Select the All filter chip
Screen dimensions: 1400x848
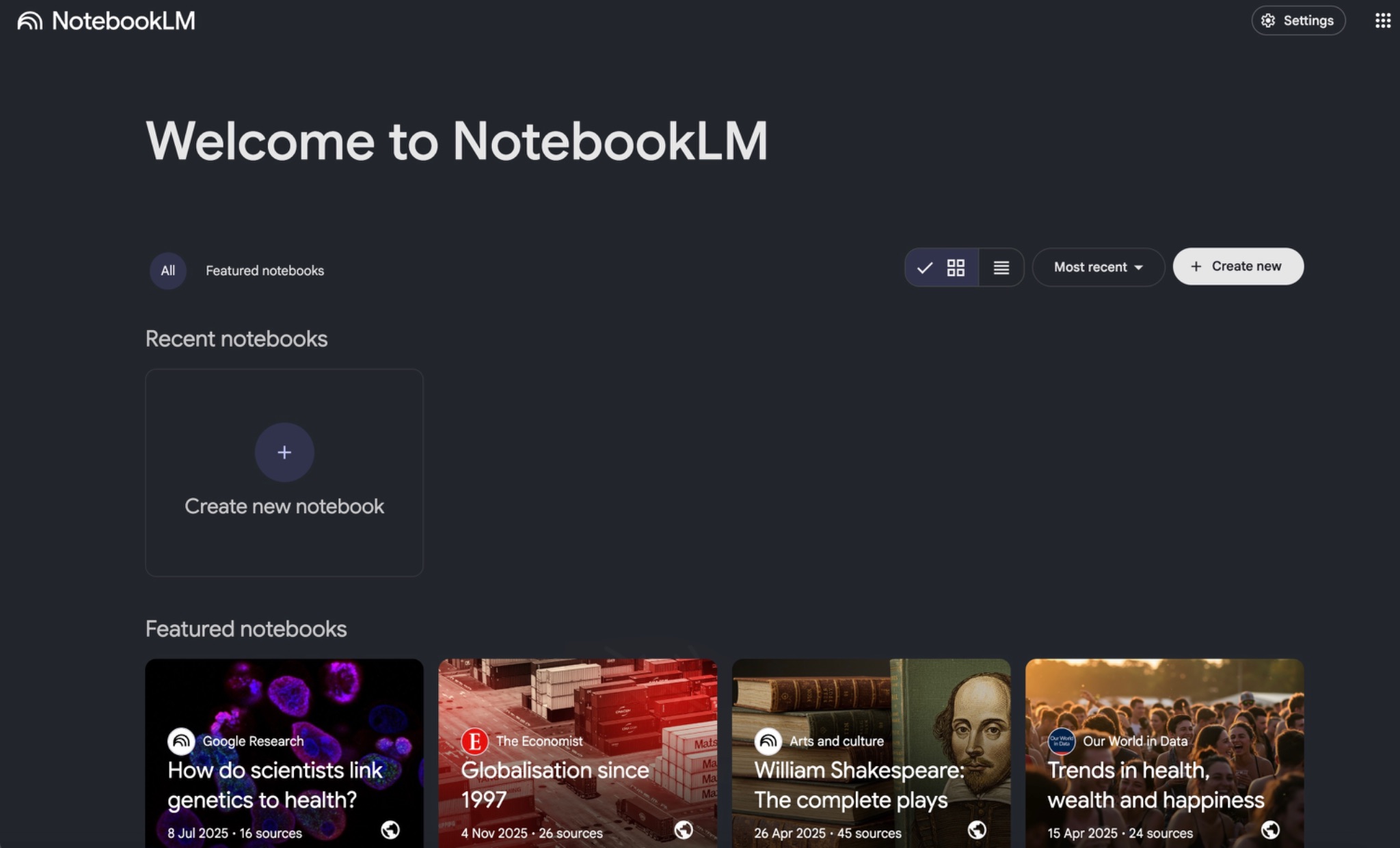click(167, 270)
